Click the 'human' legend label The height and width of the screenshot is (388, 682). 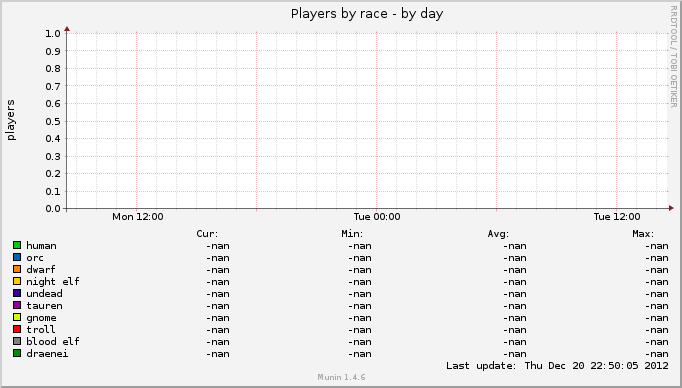click(41, 246)
